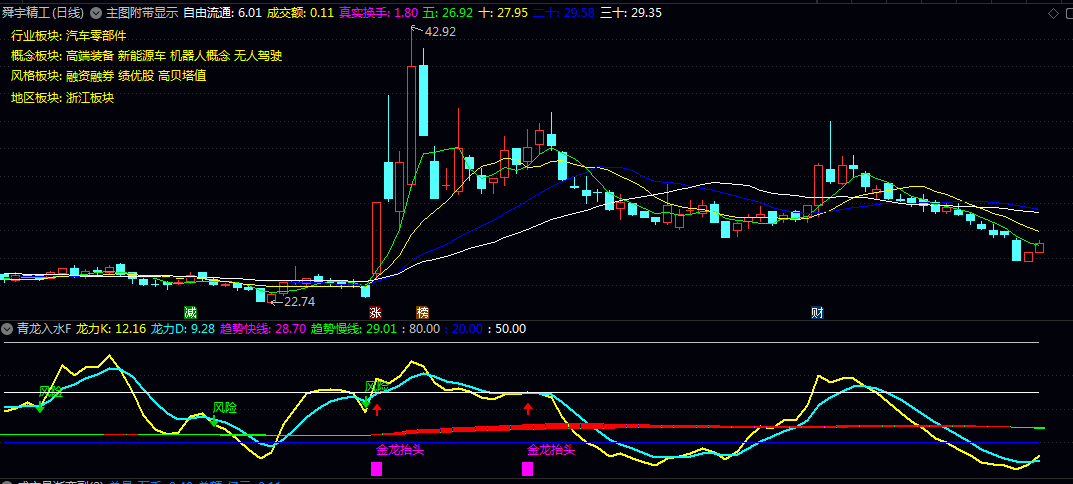Click the 42.92 high price label

click(x=440, y=32)
